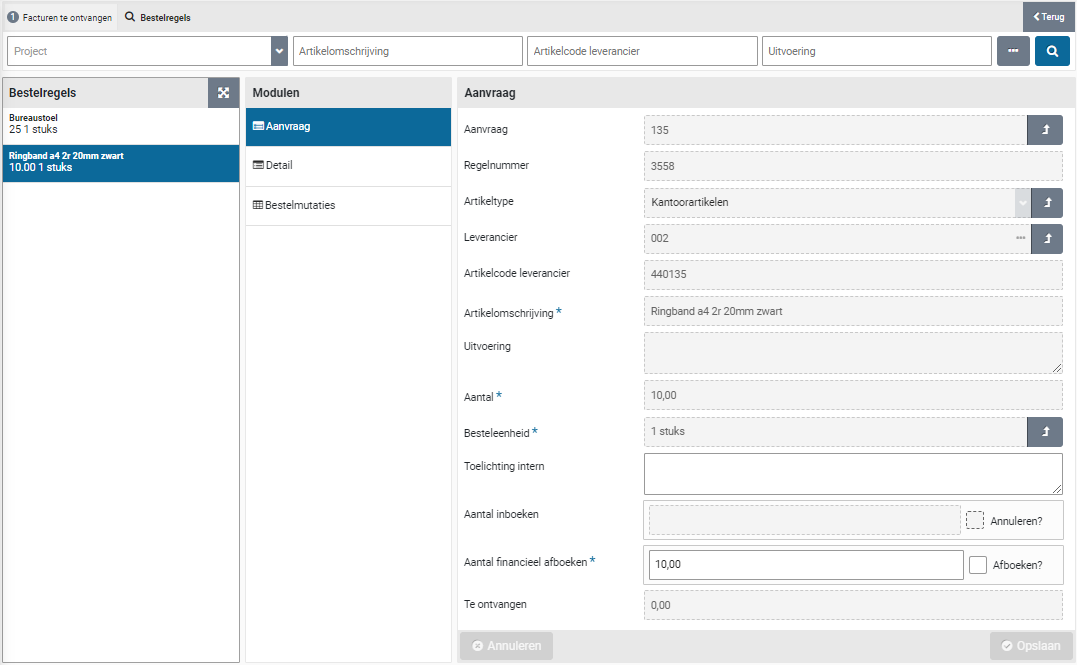Switch to Facturen te ontvangen tab
This screenshot has height=665, width=1077.
coord(60,17)
